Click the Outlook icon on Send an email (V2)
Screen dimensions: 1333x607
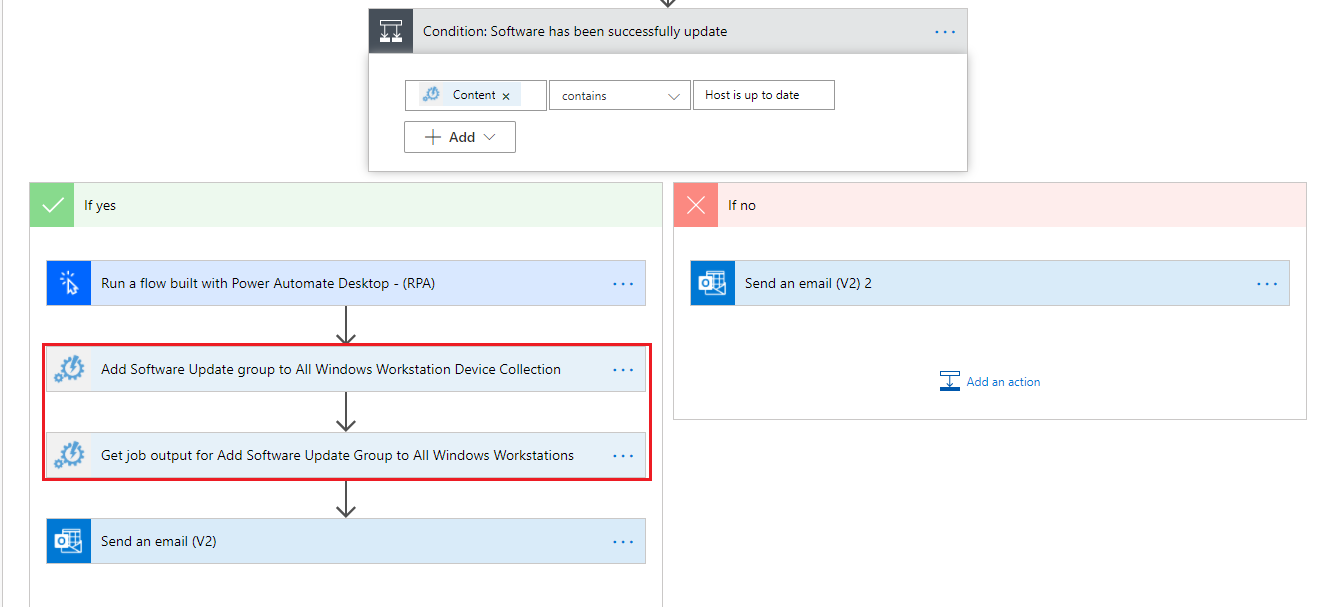coord(69,542)
